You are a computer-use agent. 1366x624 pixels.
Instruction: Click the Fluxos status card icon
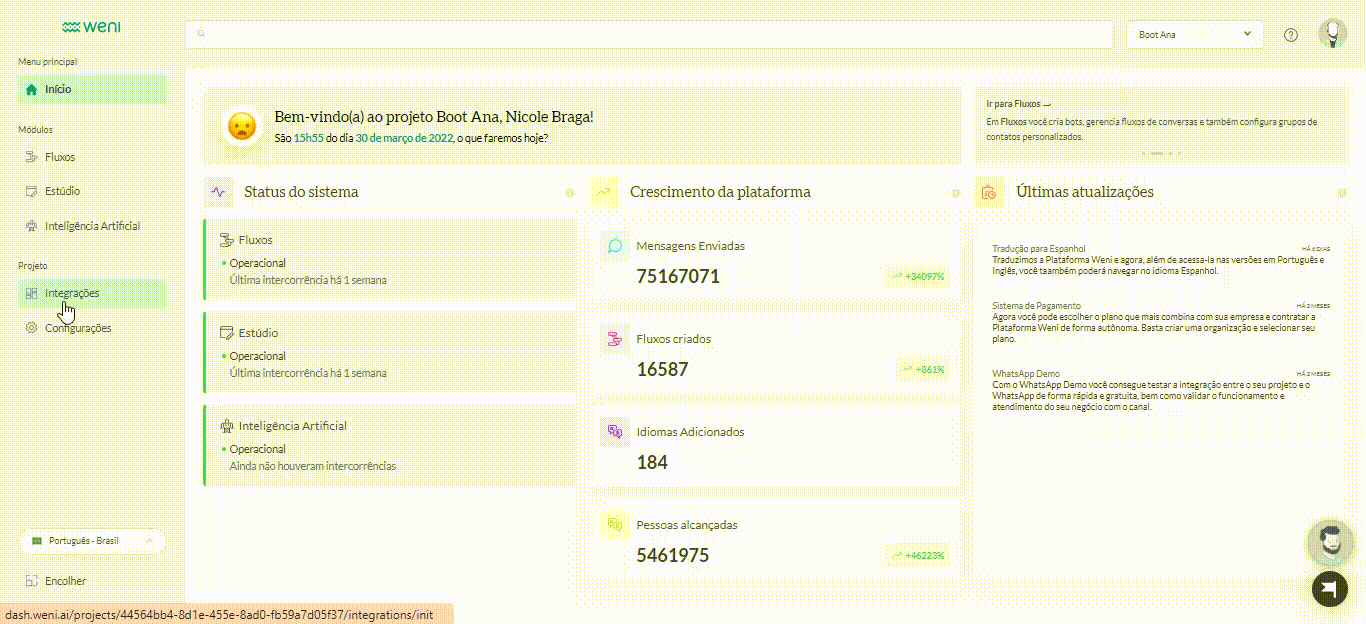226,240
